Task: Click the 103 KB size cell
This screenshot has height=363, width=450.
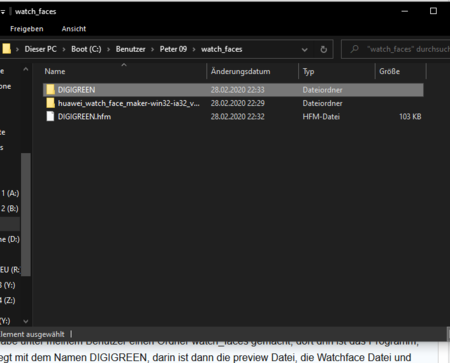Action: point(410,116)
